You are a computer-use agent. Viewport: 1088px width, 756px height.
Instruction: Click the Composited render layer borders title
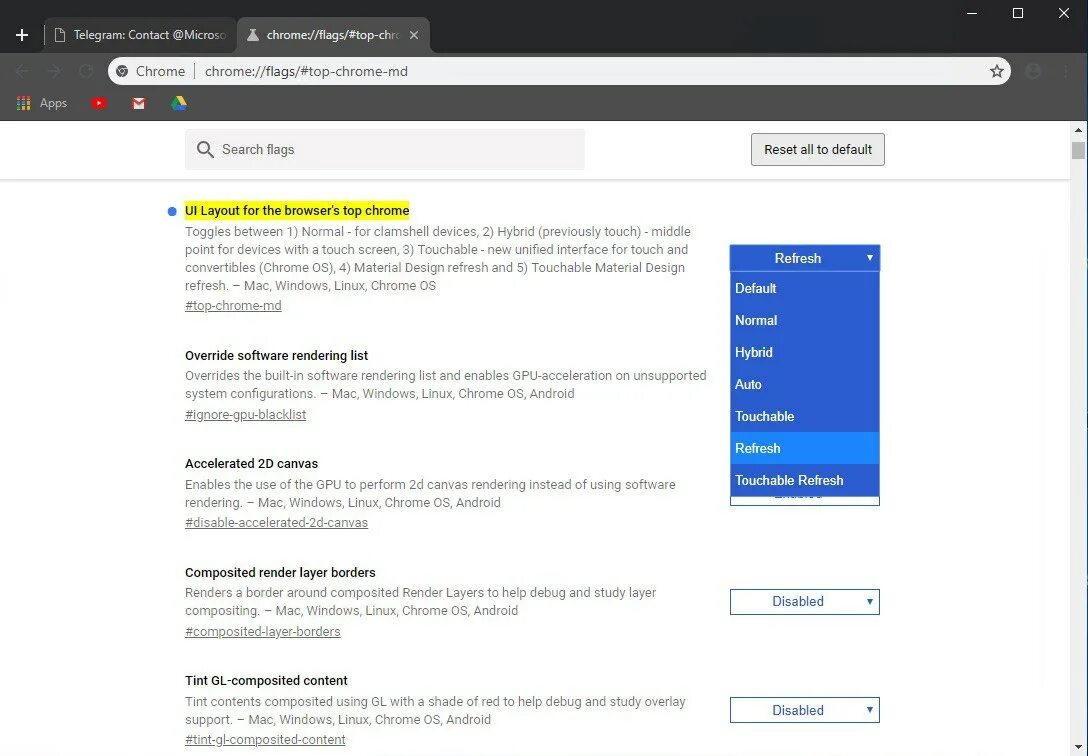(280, 573)
